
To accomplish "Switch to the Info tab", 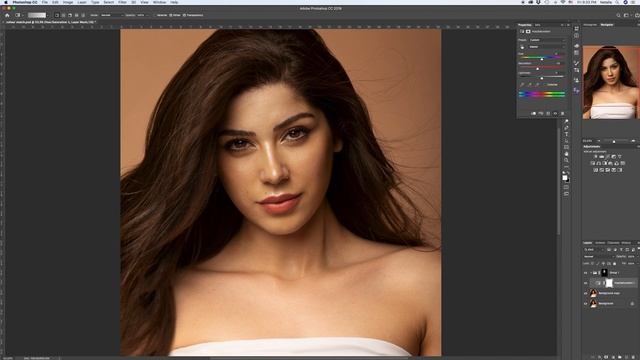I will tap(538, 25).
